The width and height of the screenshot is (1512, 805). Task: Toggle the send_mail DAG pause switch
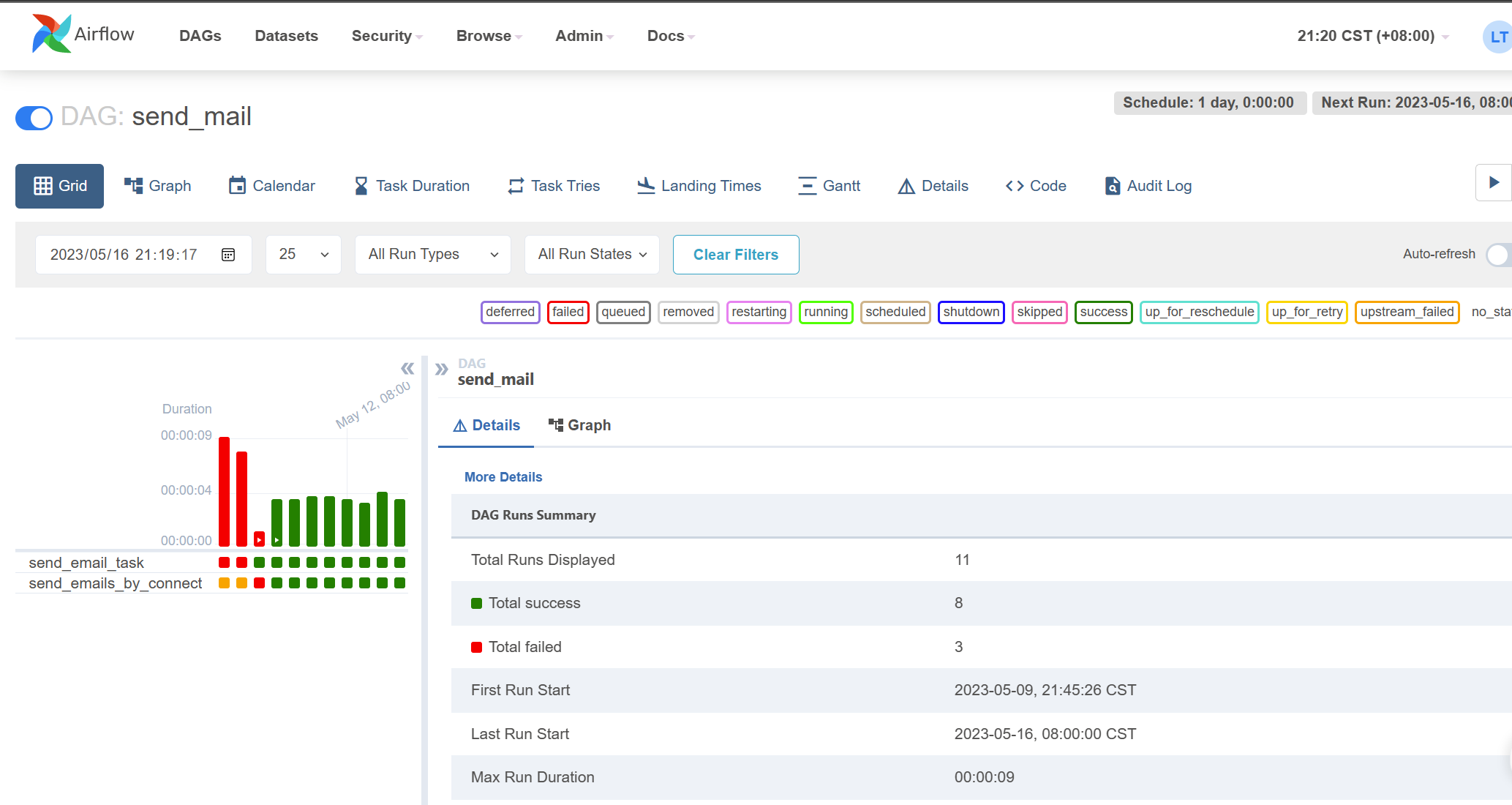coord(34,118)
